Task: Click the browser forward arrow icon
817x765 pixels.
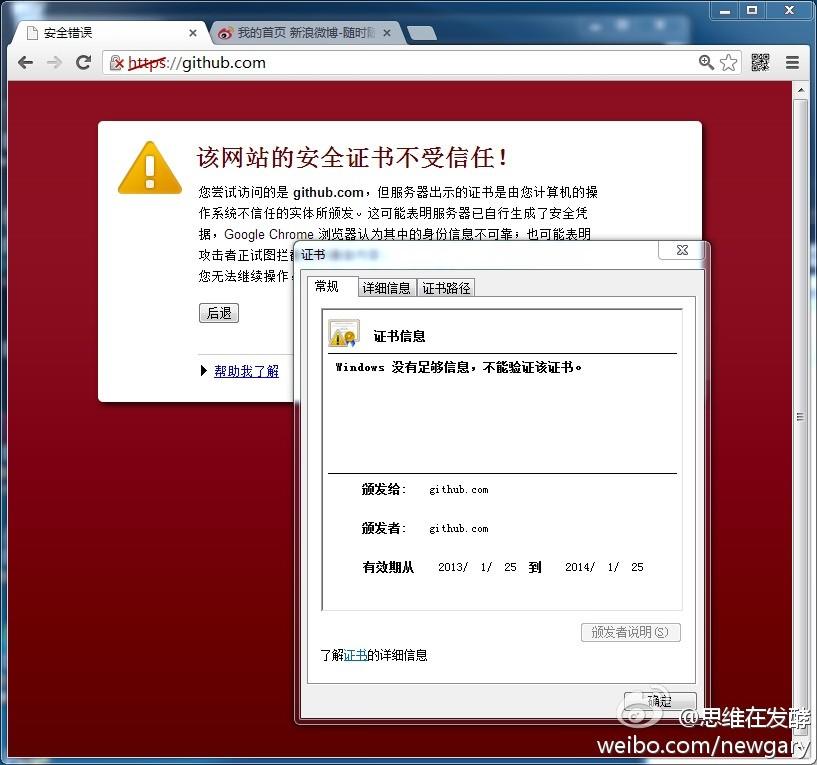Action: [55, 62]
